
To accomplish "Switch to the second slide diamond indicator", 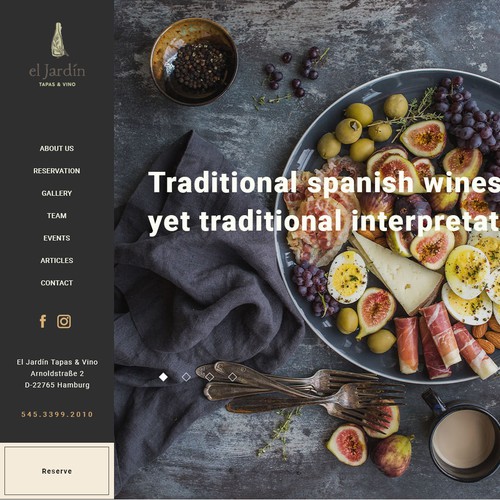I will [x=186, y=377].
